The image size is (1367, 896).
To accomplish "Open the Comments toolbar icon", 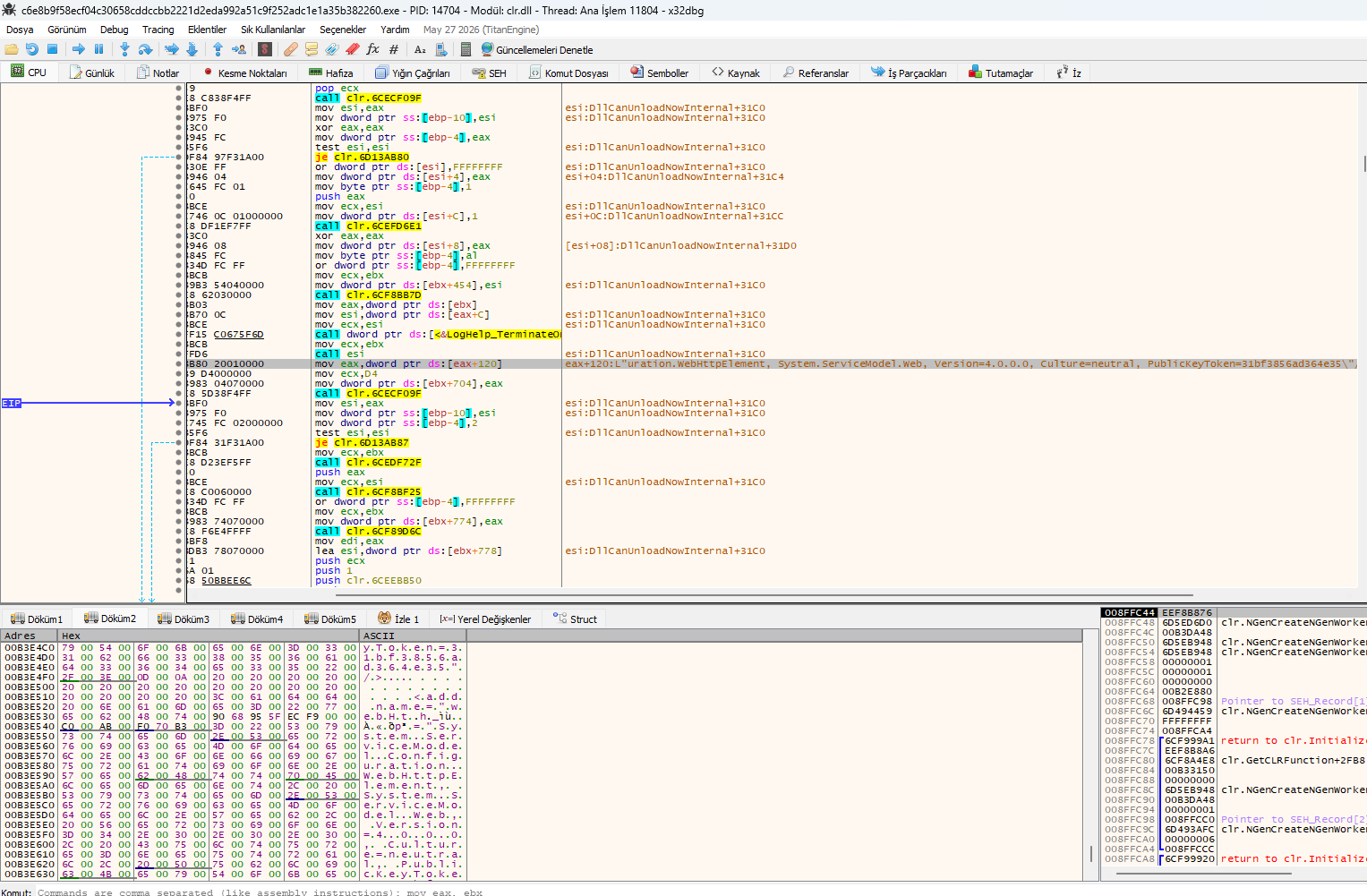I will [312, 49].
